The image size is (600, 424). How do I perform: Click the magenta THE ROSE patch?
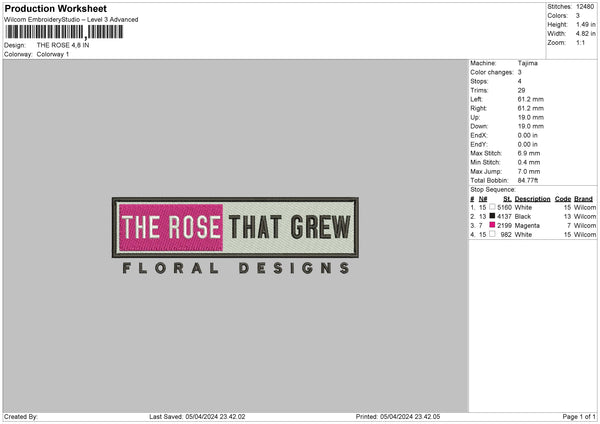171,227
